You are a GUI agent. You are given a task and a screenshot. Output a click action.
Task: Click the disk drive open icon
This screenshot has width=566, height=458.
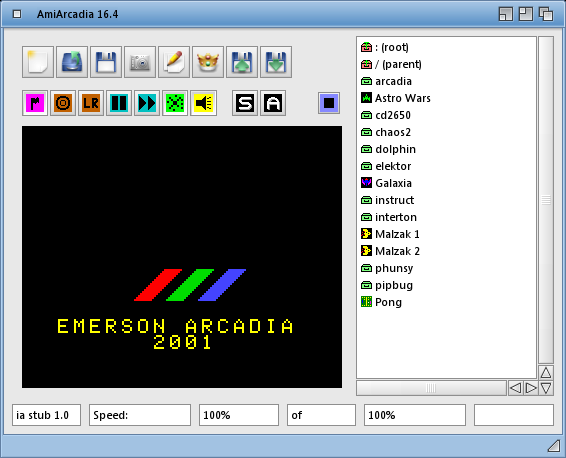pos(72,62)
